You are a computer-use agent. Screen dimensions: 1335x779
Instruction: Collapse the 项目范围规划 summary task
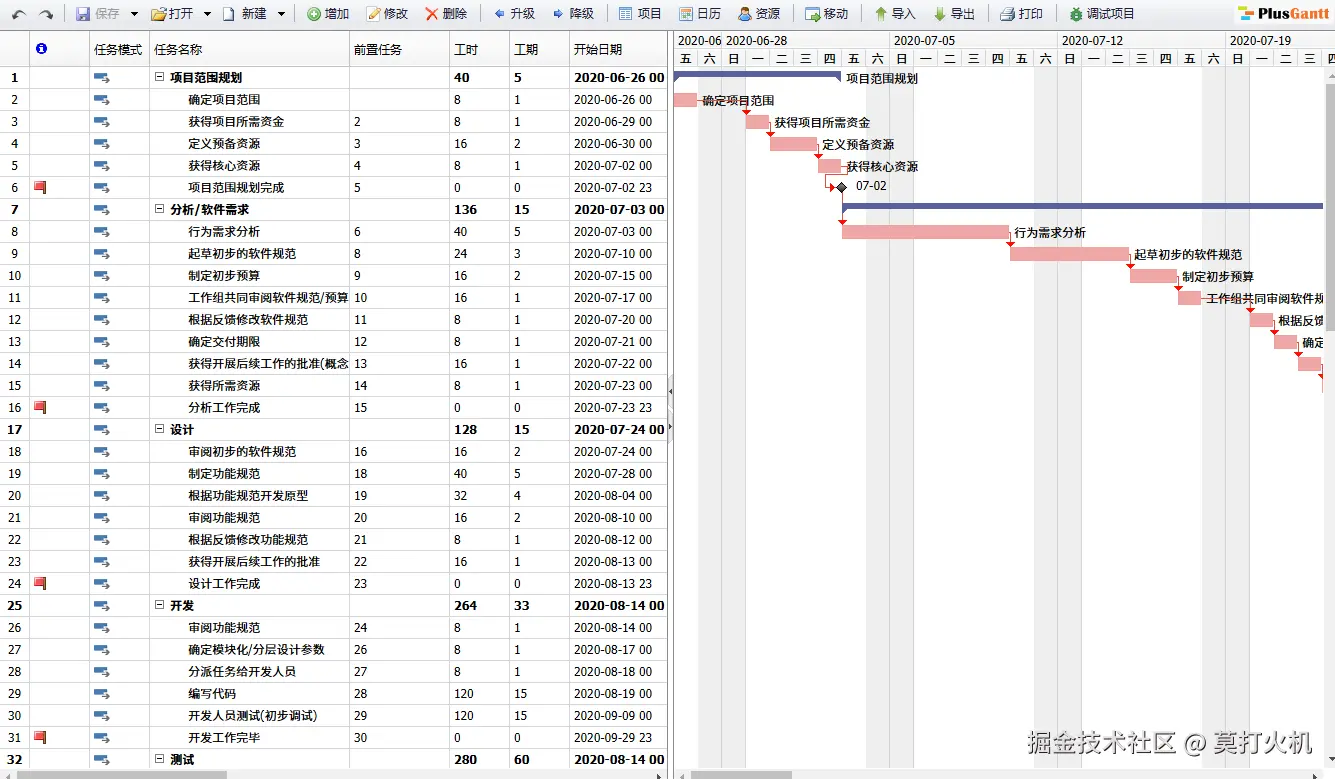pos(160,77)
